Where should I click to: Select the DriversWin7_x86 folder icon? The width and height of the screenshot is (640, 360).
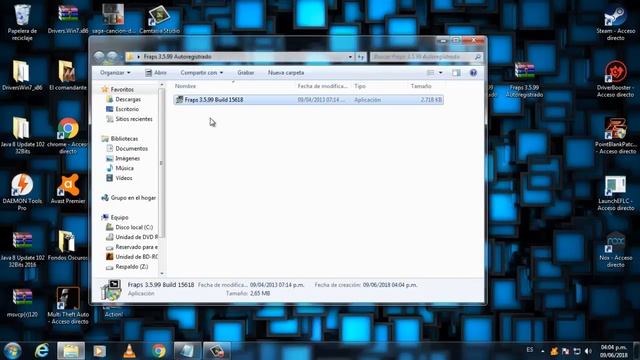pos(21,76)
